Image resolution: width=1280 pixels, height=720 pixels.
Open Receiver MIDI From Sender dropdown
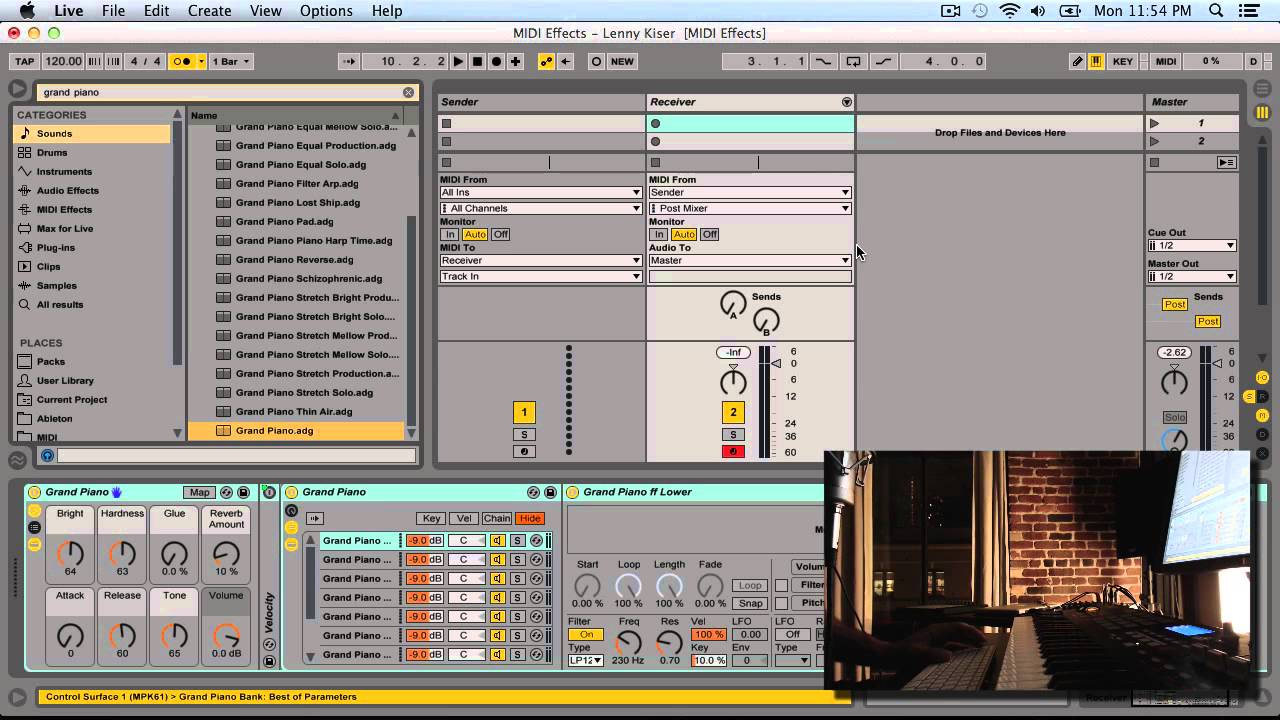[x=750, y=192]
